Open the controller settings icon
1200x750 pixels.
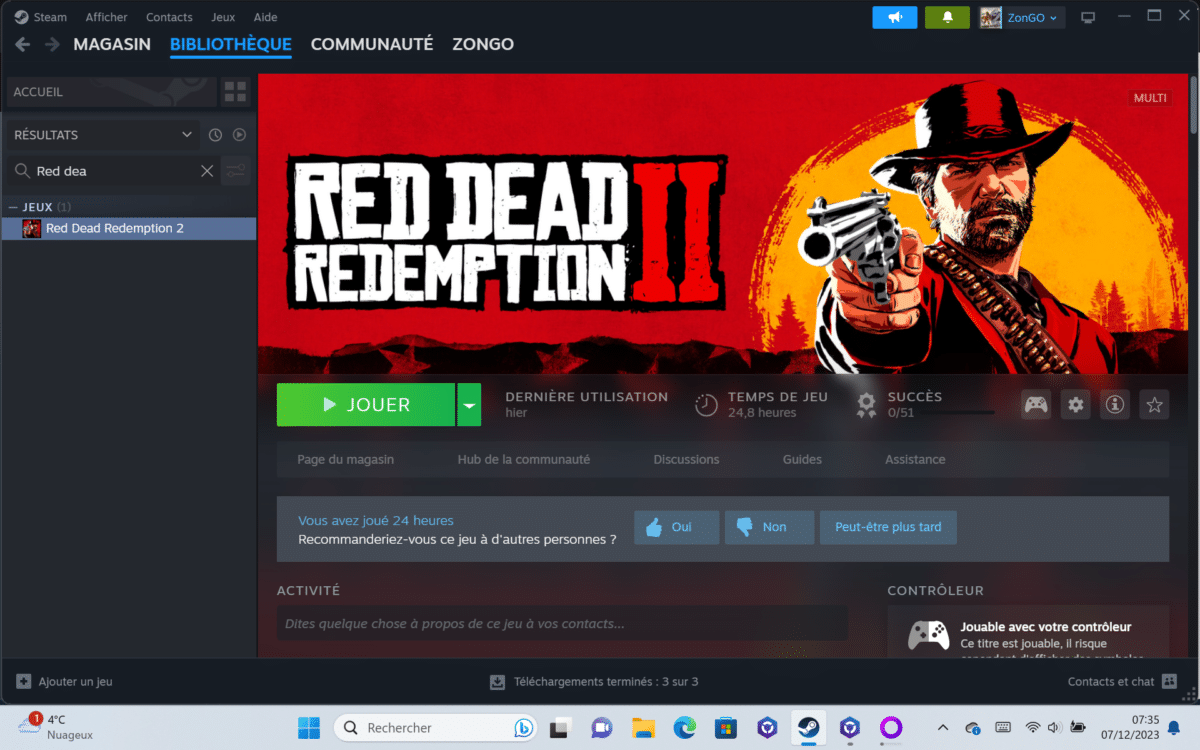pos(1036,405)
